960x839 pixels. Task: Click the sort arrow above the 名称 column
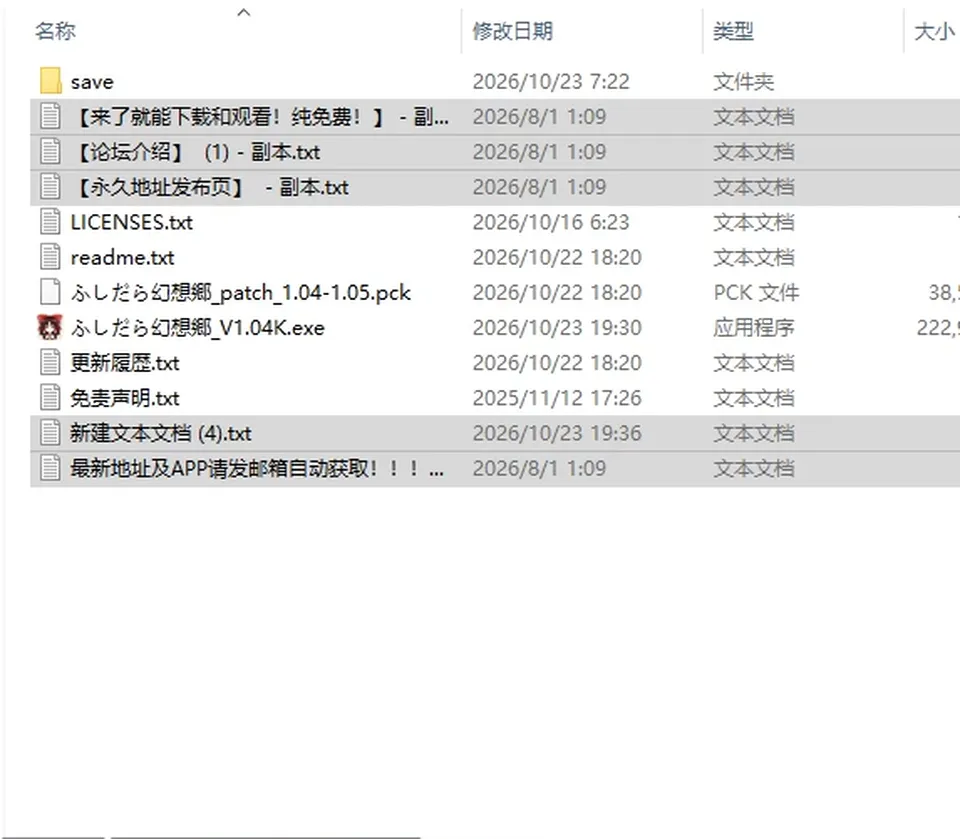[x=244, y=12]
